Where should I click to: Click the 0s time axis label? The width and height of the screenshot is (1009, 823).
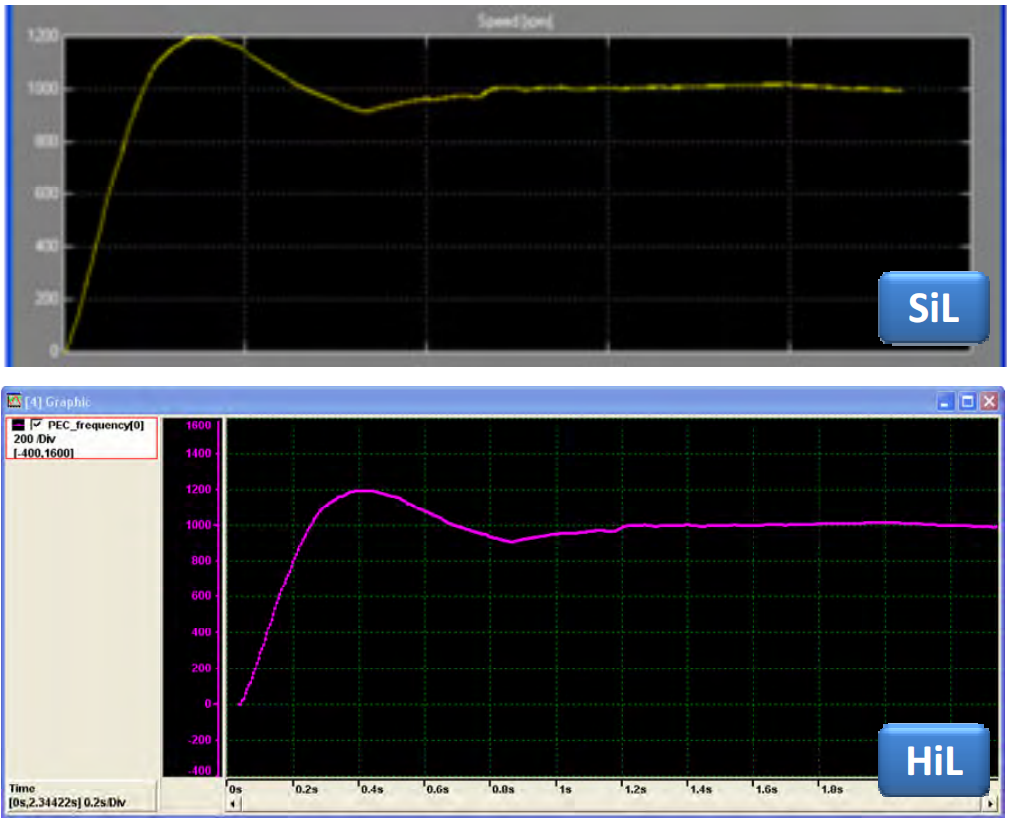[x=236, y=789]
